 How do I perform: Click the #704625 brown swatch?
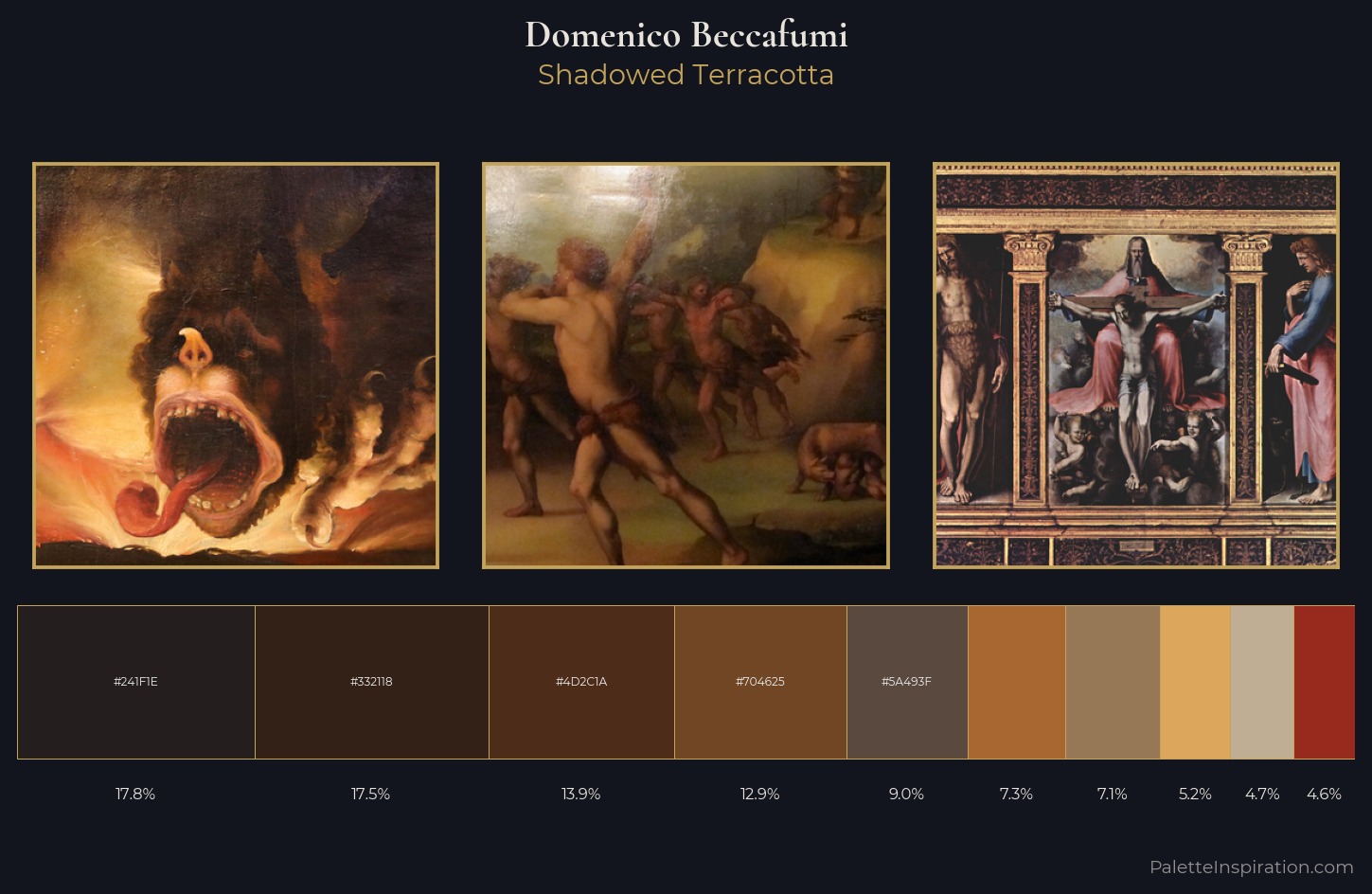[761, 682]
